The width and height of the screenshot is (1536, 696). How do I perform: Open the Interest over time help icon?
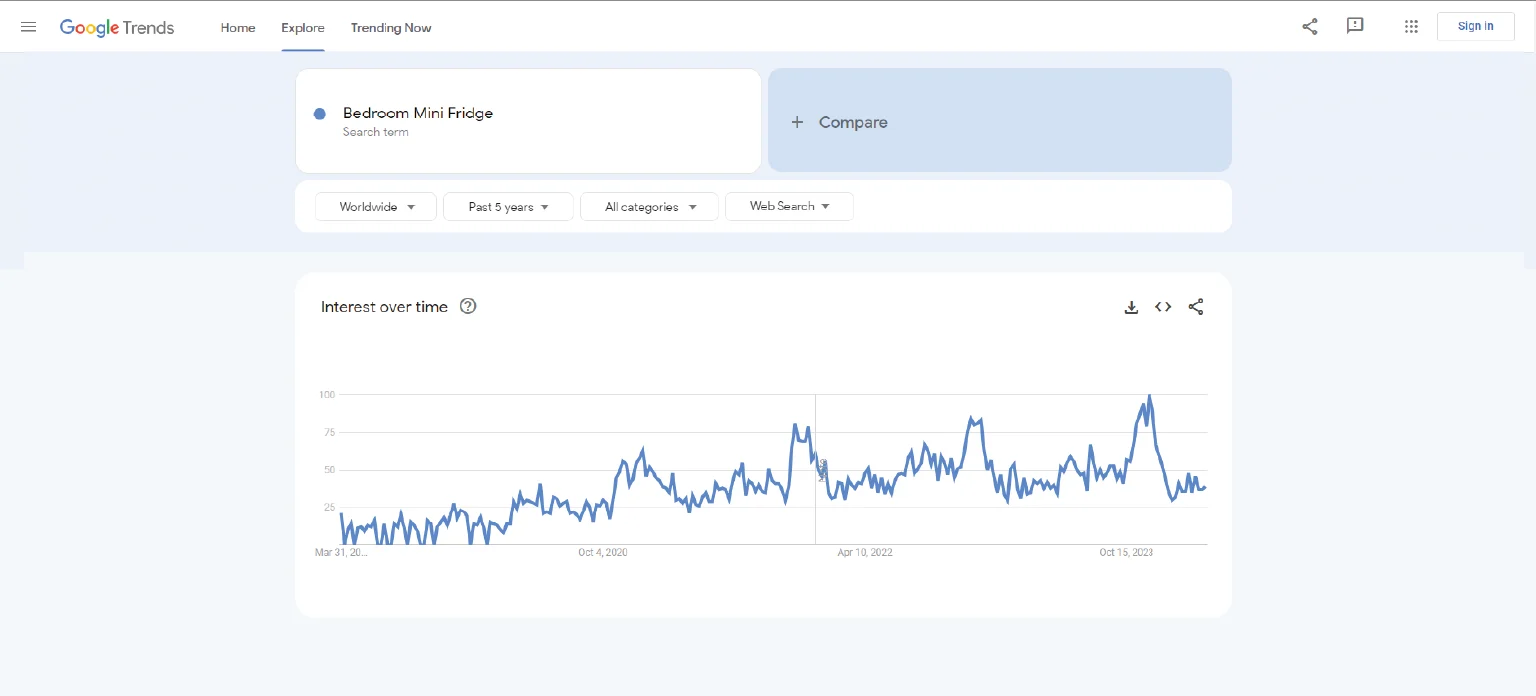(x=467, y=306)
